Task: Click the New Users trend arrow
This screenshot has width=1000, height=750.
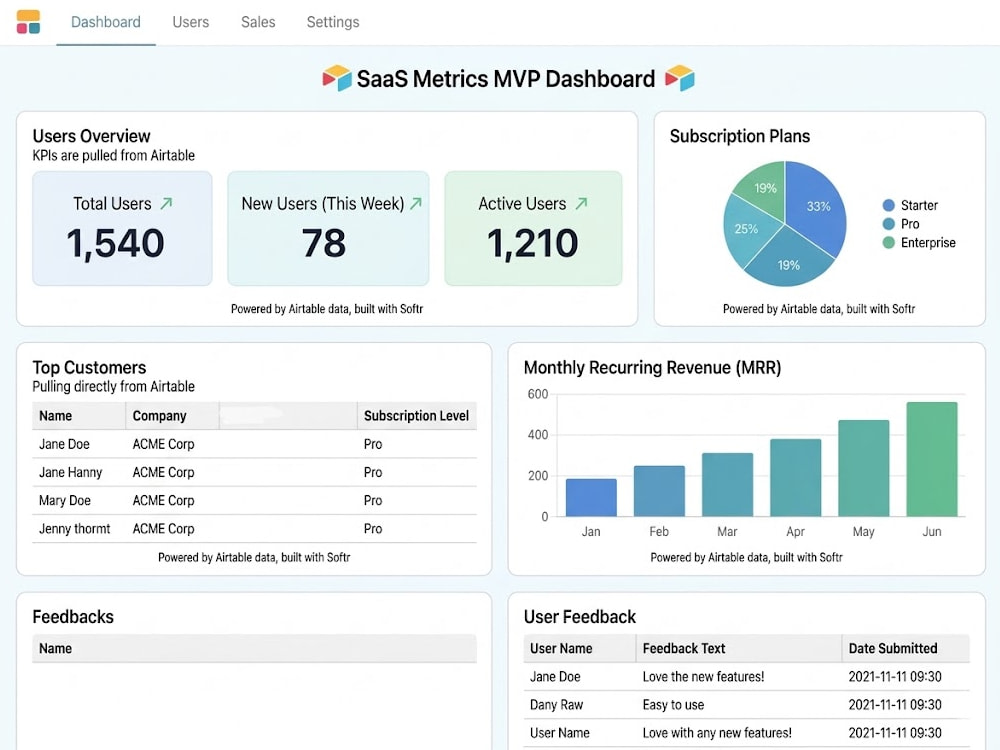Action: (416, 203)
